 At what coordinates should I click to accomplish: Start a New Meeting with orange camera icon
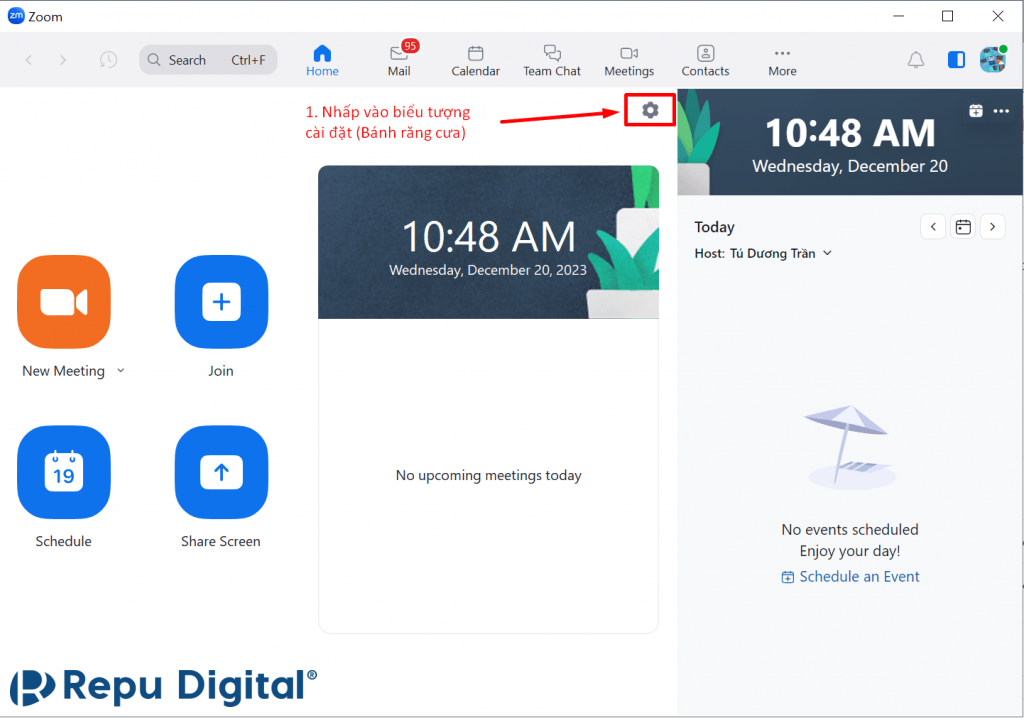(64, 302)
